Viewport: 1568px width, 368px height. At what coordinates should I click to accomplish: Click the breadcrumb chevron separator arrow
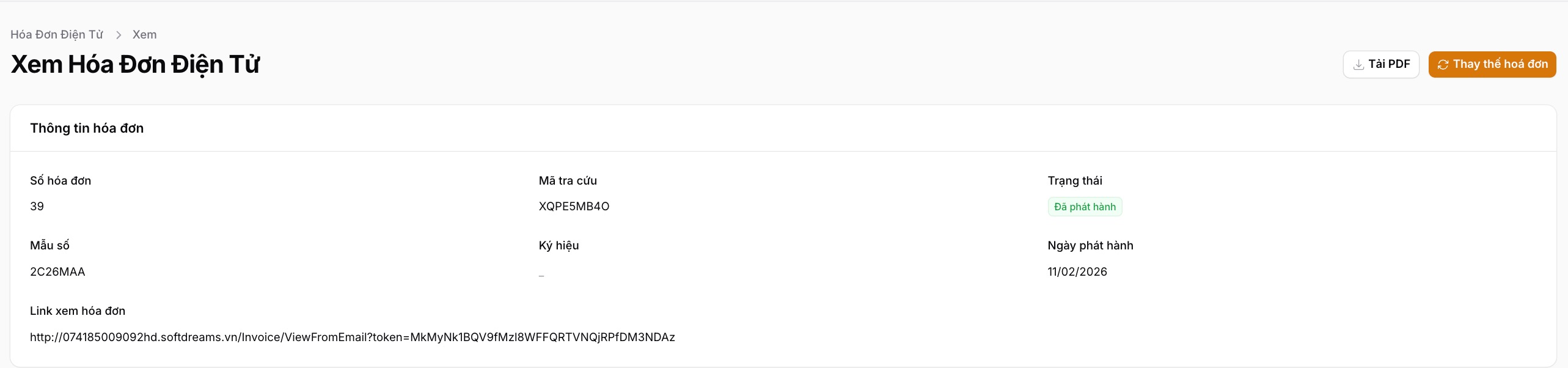pyautogui.click(x=119, y=35)
